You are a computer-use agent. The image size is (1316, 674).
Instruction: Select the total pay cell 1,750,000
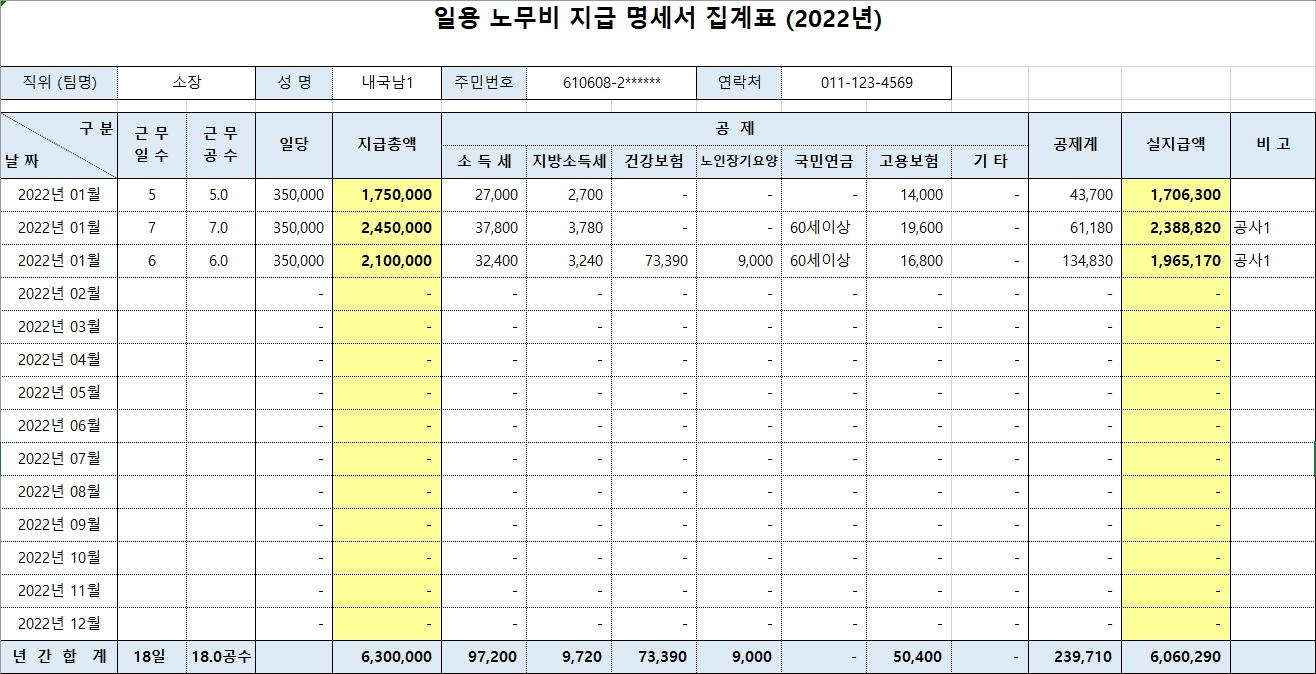(387, 195)
